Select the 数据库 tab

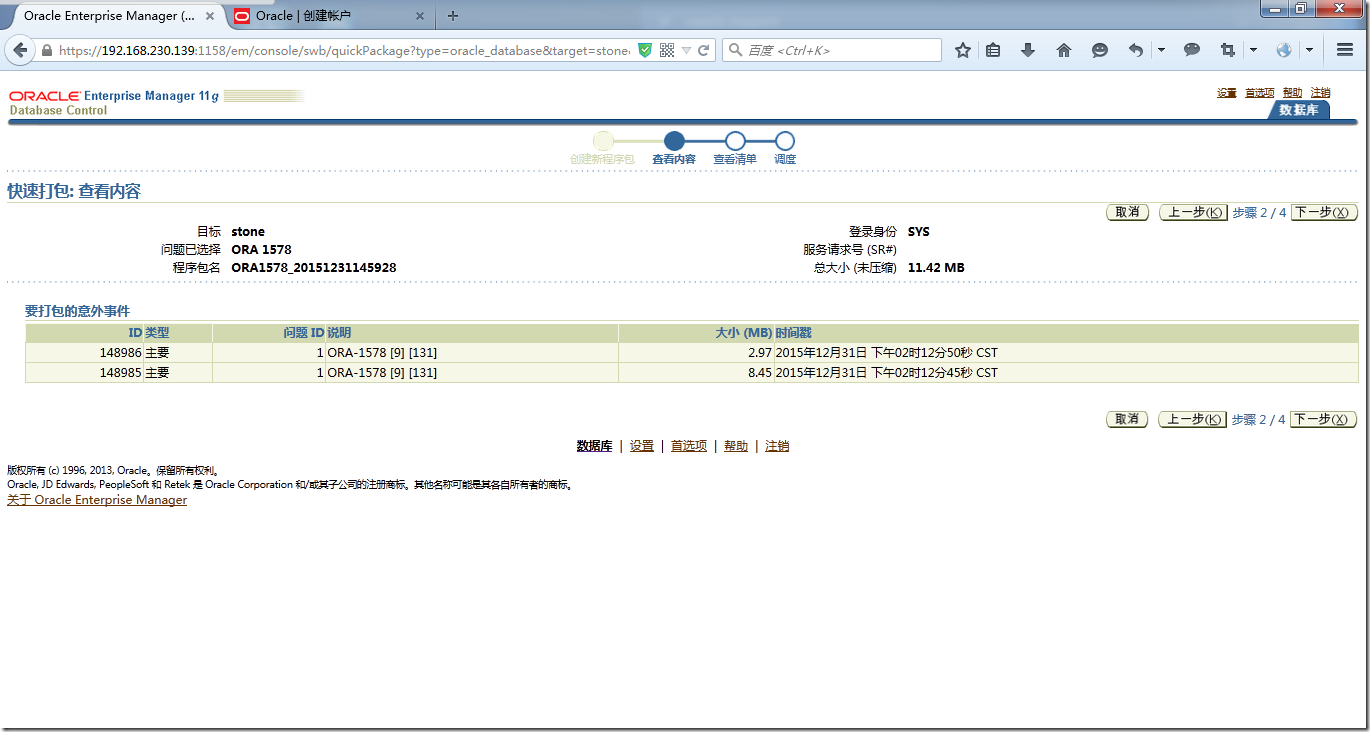(1298, 110)
